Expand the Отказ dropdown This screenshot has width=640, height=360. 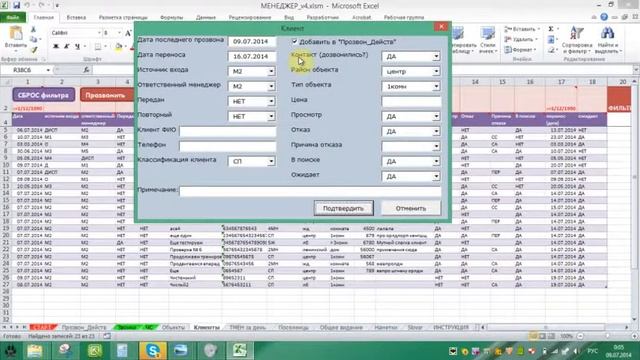[436, 131]
